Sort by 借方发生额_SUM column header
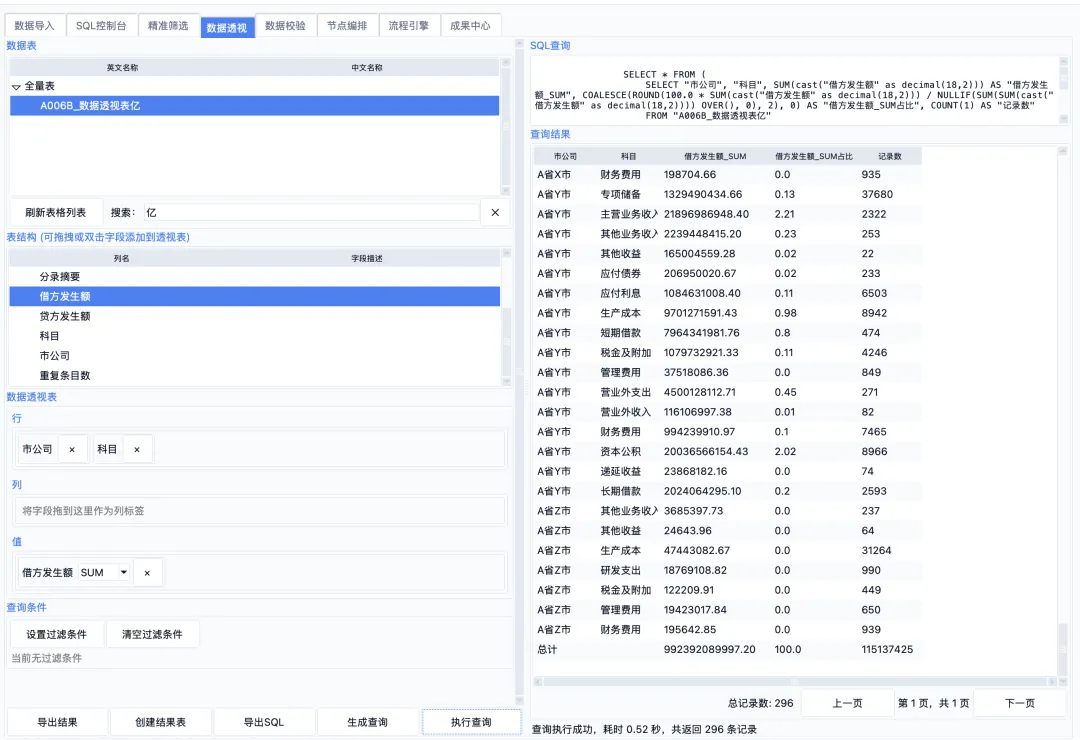This screenshot has height=740, width=1080. click(714, 156)
